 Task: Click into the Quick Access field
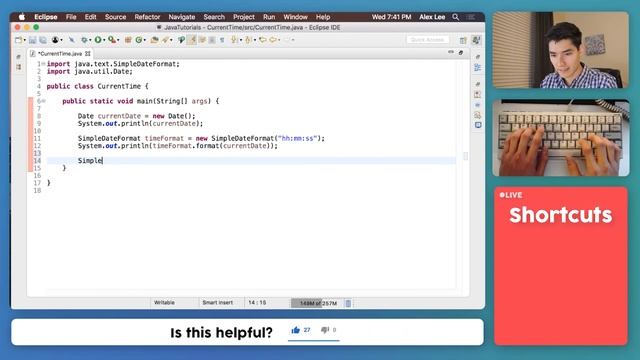pyautogui.click(x=427, y=40)
